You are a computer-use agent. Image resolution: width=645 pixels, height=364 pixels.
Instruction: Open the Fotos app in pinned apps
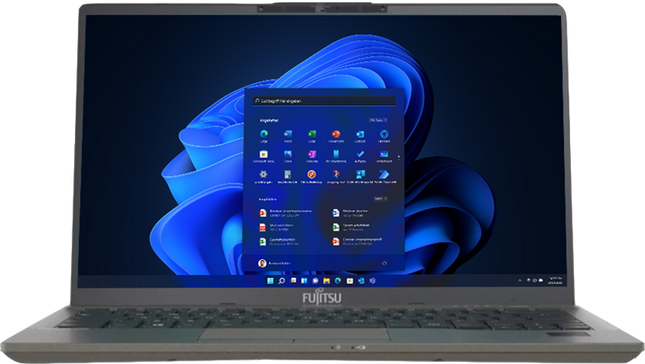[x=288, y=156]
